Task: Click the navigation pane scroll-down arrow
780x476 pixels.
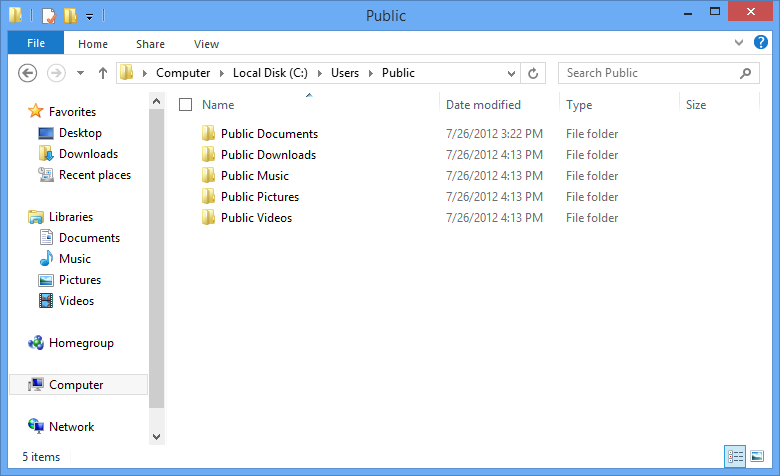Action: coord(156,437)
